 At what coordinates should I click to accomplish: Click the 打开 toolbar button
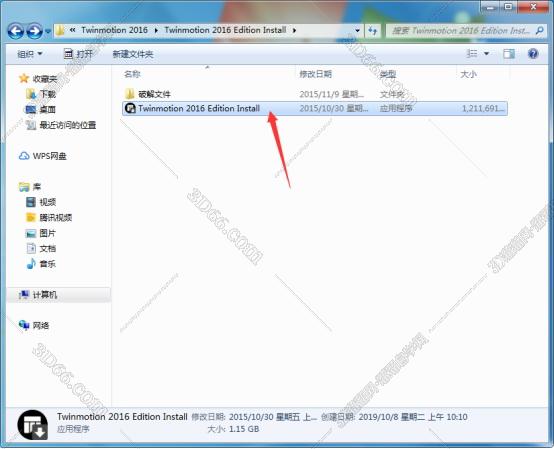coord(78,54)
